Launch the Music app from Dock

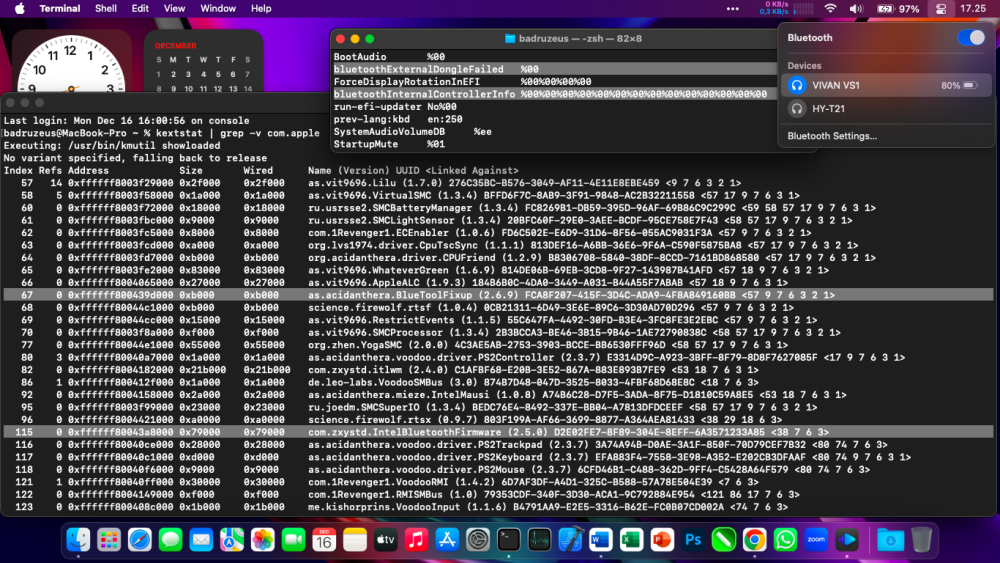(x=416, y=540)
